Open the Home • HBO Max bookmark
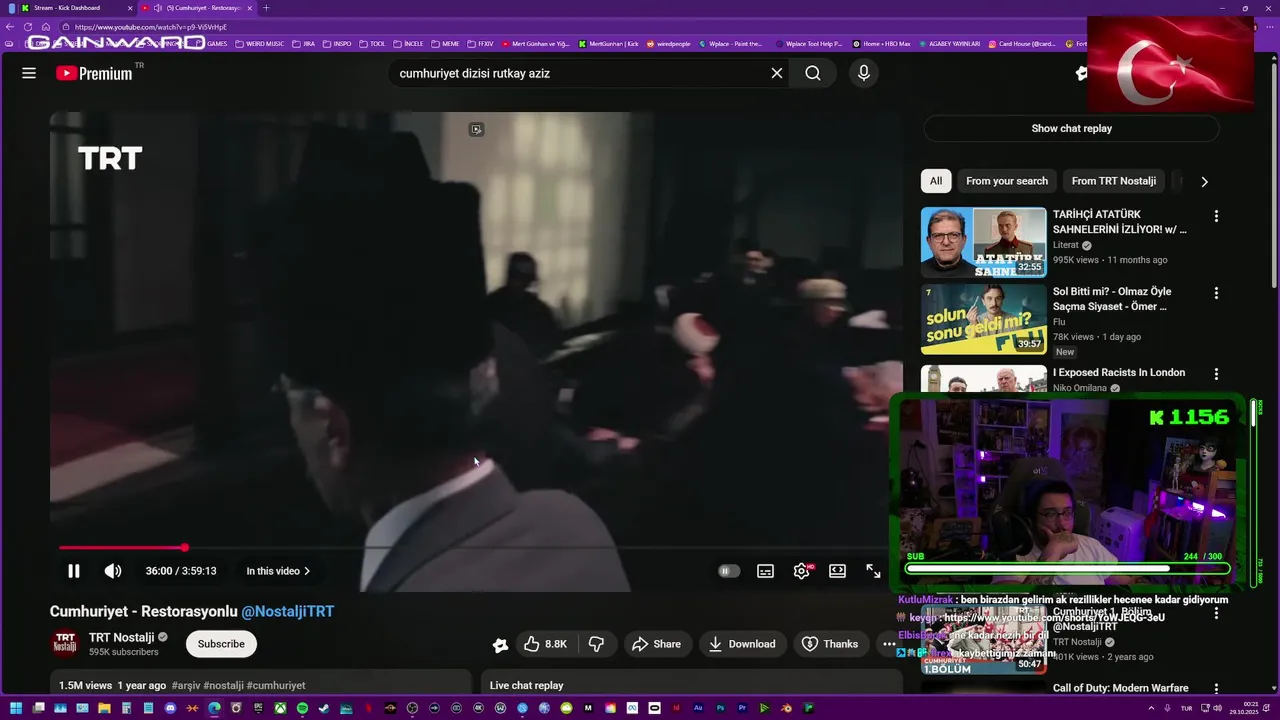The width and height of the screenshot is (1280, 720). [x=881, y=44]
